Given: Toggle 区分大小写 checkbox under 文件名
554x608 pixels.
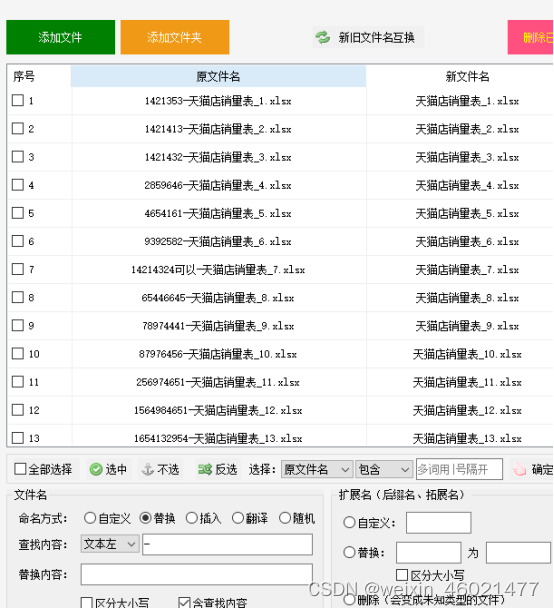Looking at the screenshot, I should point(86,603).
